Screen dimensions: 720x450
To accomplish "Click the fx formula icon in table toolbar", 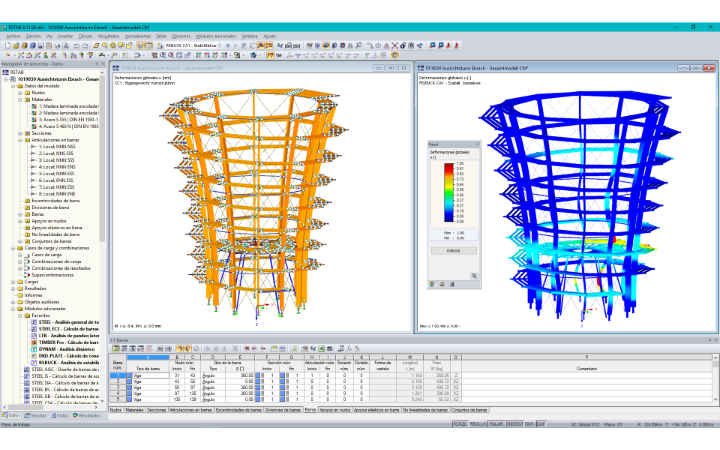I will click(349, 349).
